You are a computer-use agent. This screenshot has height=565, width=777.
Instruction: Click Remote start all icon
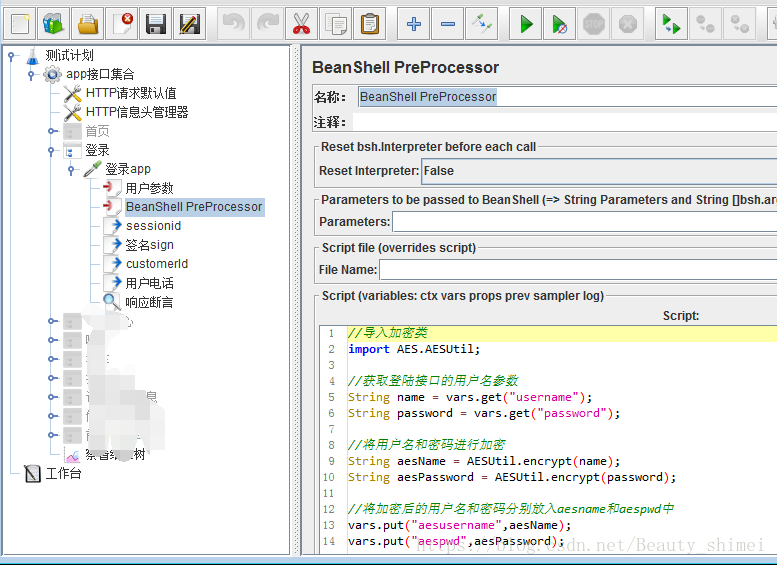click(x=671, y=24)
